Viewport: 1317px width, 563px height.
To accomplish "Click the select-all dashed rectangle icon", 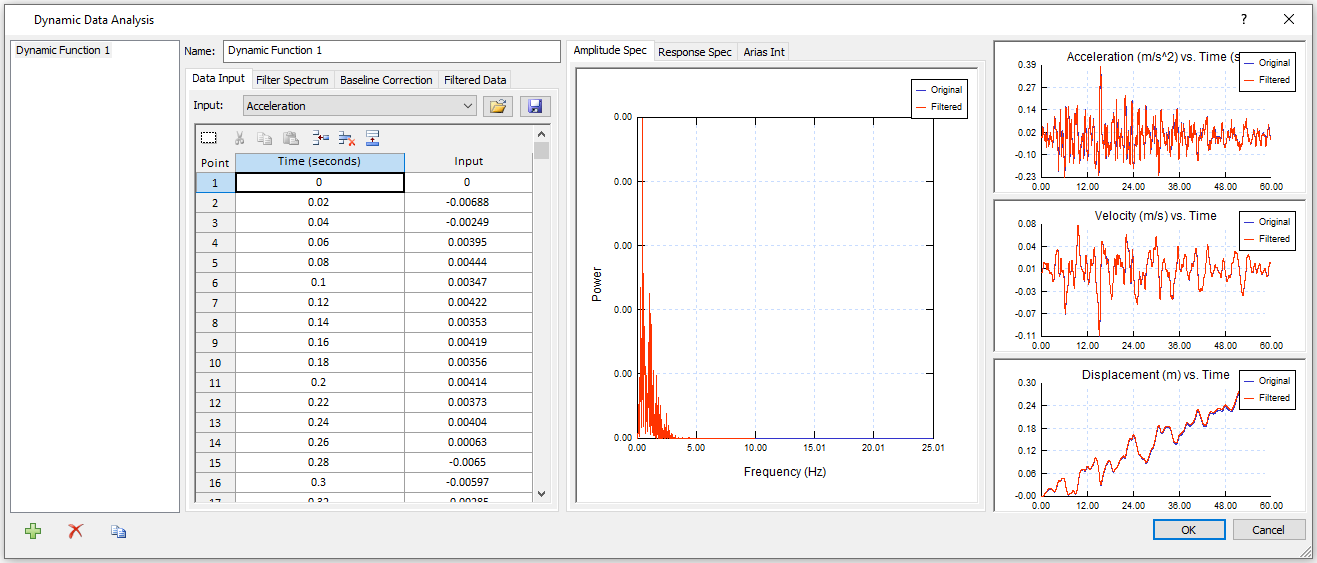I will coord(208,138).
